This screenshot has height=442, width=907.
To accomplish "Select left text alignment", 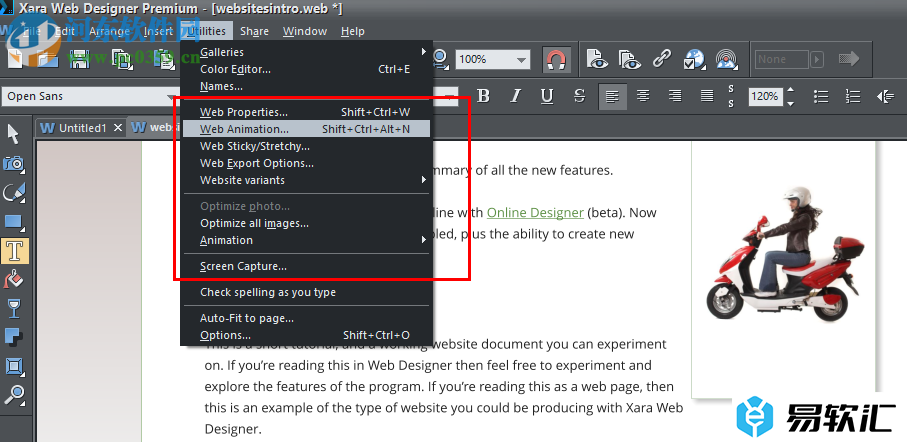I will tap(612, 96).
